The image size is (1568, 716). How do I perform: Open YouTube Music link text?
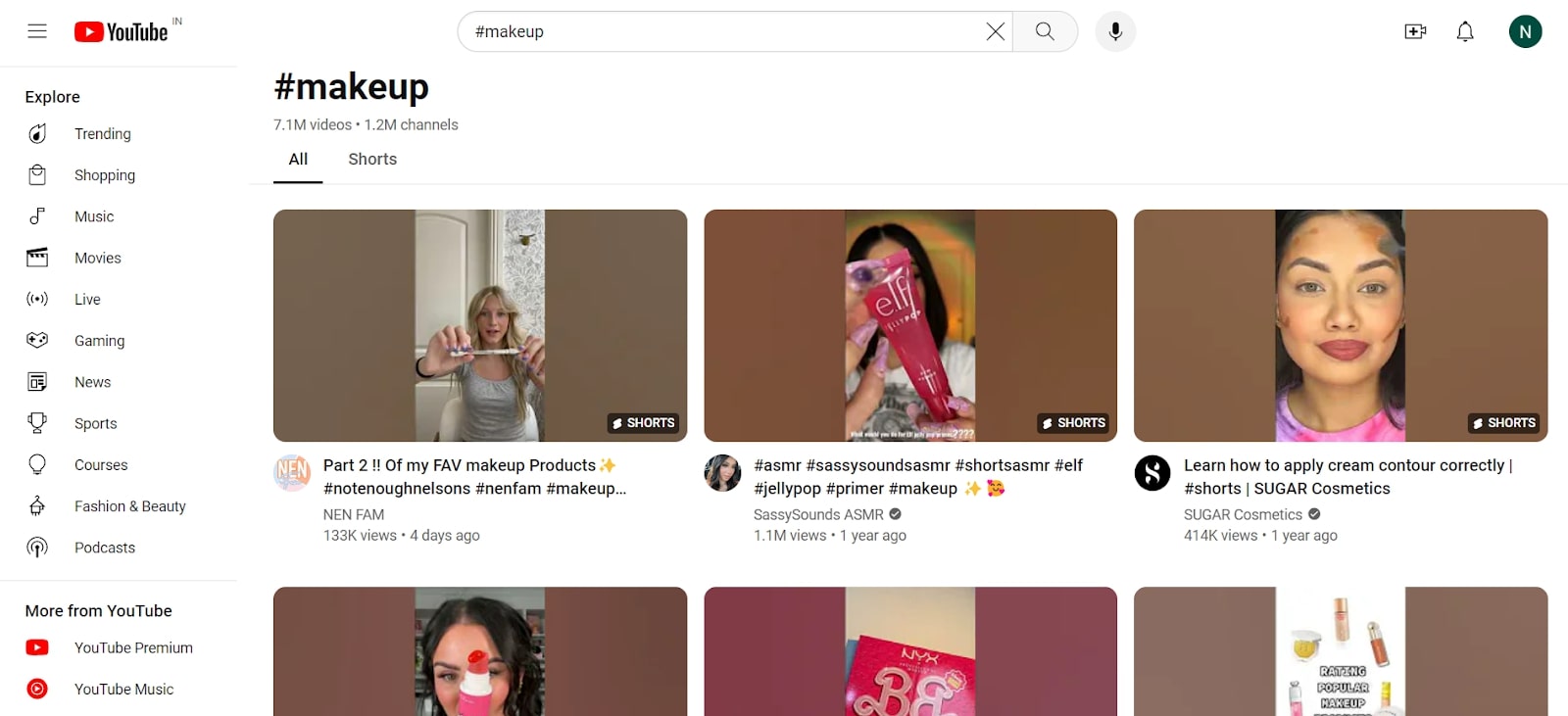123,689
